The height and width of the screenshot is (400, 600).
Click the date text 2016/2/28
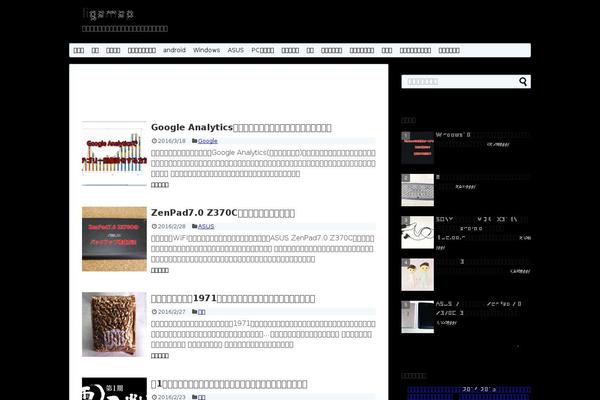pyautogui.click(x=171, y=226)
